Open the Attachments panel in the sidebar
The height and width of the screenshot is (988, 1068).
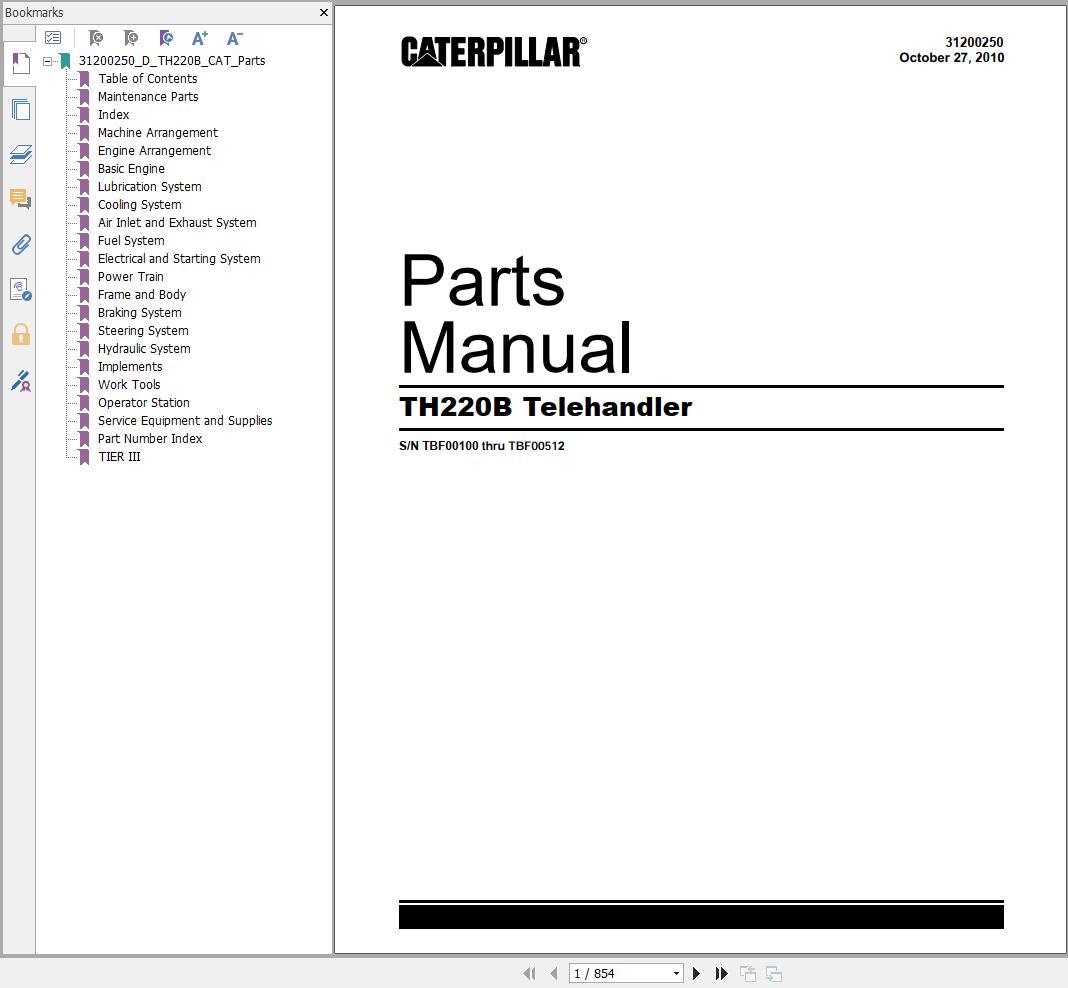[x=20, y=244]
